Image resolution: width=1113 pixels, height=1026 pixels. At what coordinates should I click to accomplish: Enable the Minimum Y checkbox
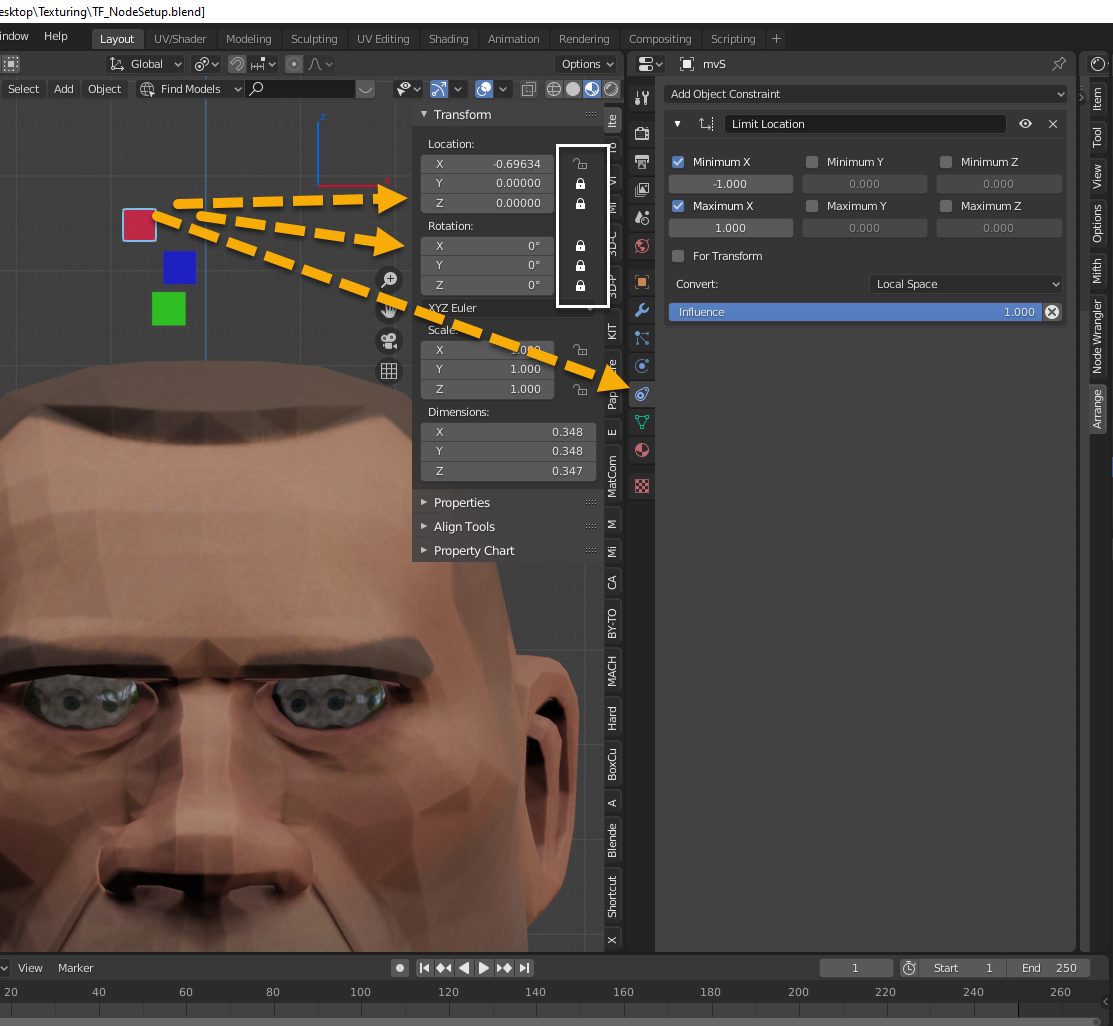tap(812, 162)
